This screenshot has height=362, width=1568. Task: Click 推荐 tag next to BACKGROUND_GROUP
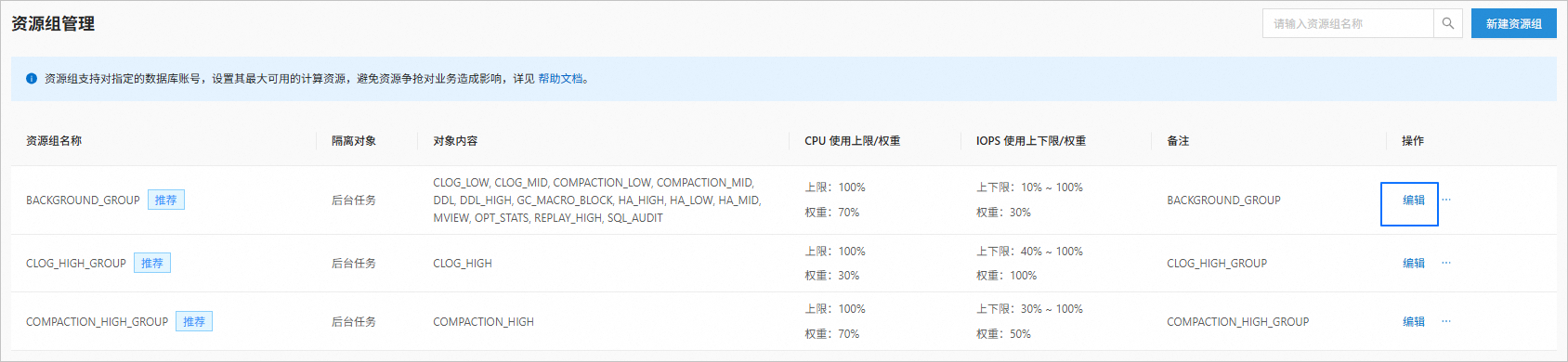click(x=166, y=200)
